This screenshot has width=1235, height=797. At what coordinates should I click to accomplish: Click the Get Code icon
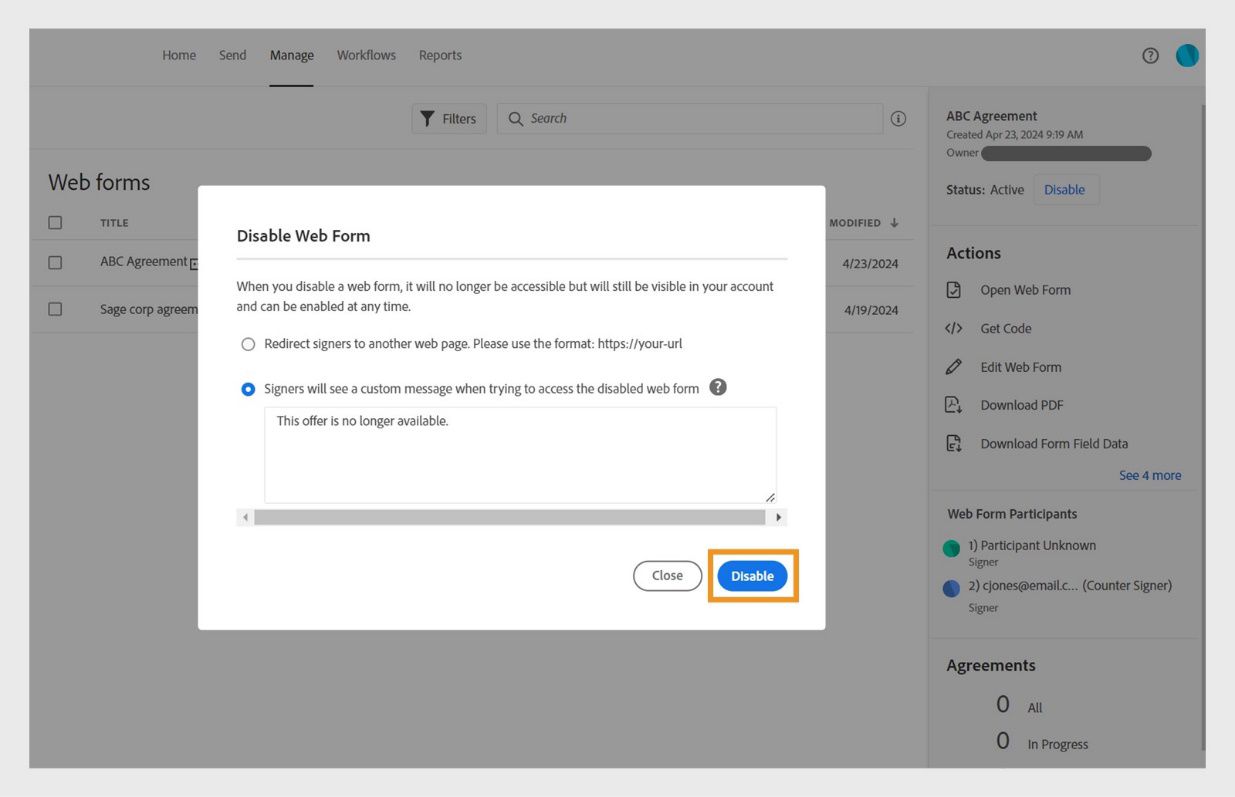[954, 329]
